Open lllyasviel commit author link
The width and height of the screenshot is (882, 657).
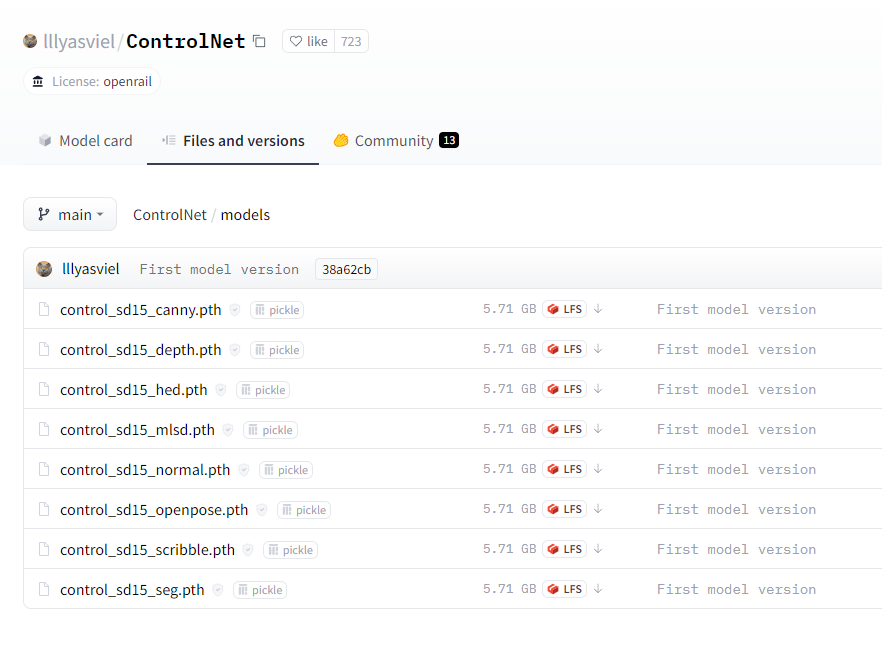pos(91,269)
